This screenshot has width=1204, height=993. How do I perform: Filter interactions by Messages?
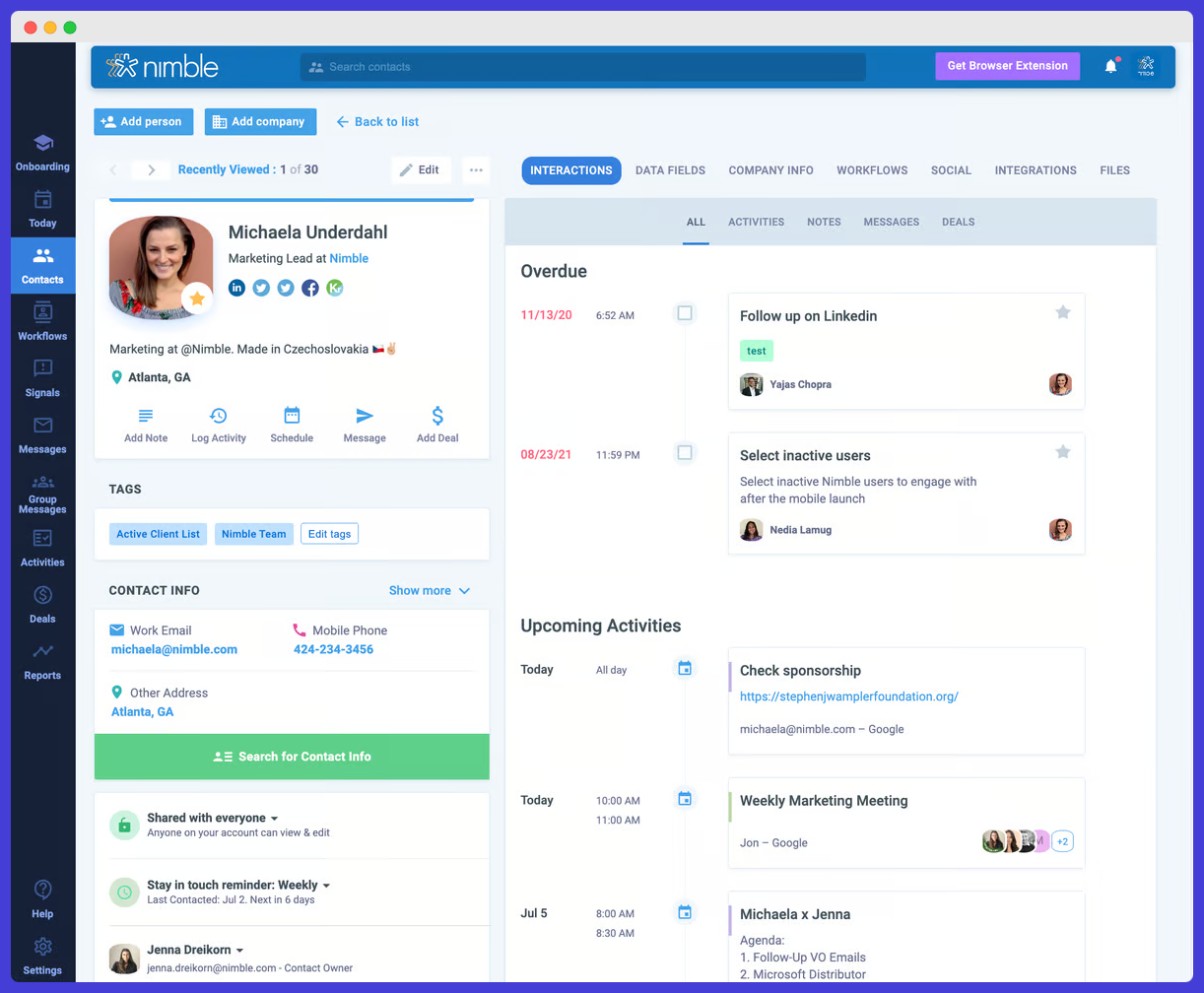pyautogui.click(x=891, y=222)
